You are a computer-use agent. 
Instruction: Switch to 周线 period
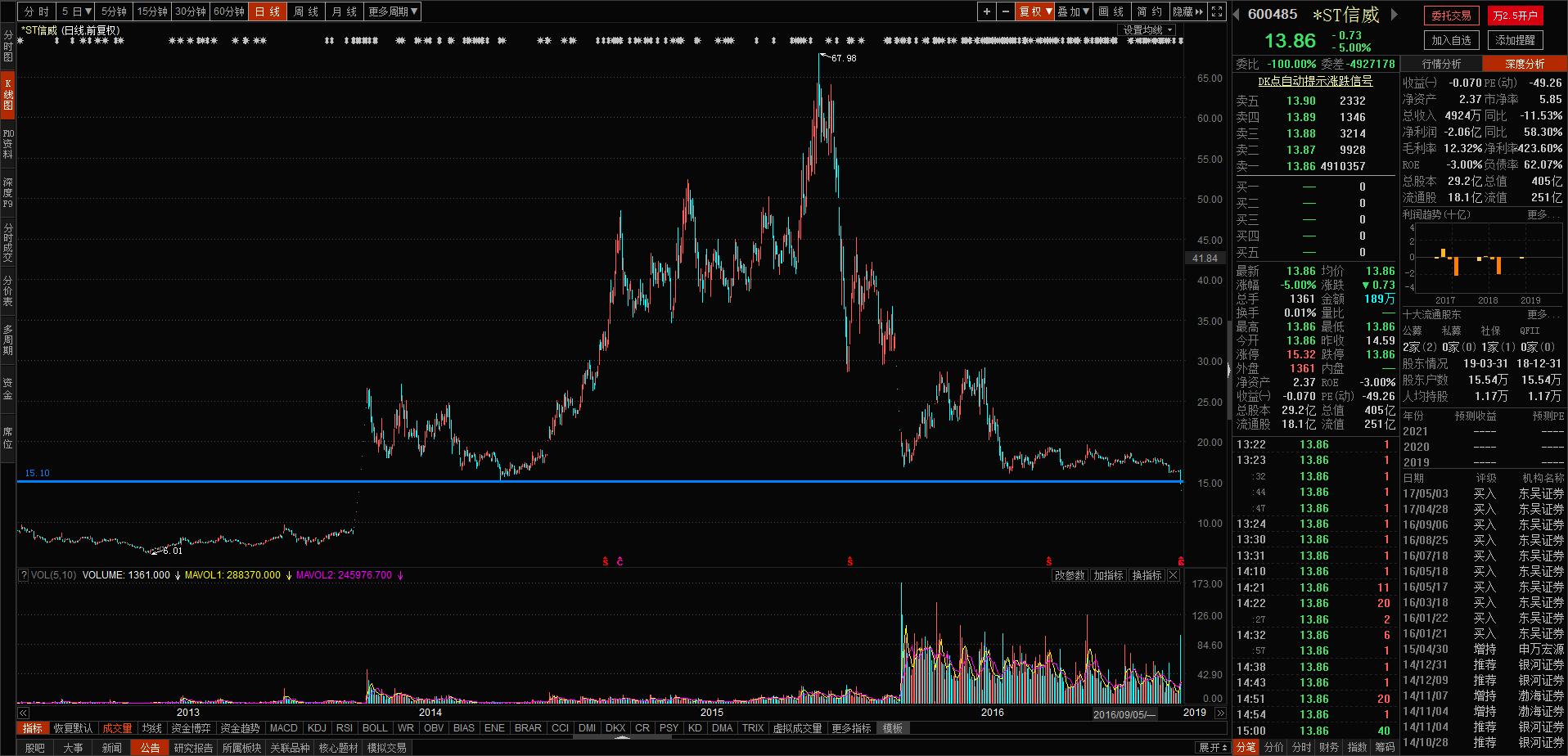point(306,11)
